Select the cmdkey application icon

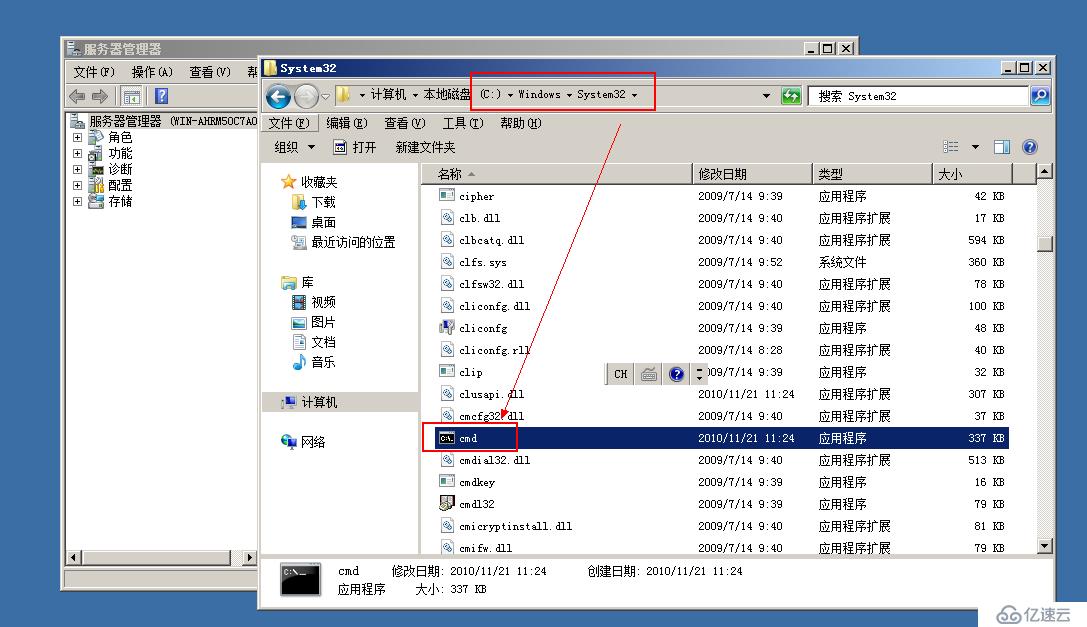point(446,481)
